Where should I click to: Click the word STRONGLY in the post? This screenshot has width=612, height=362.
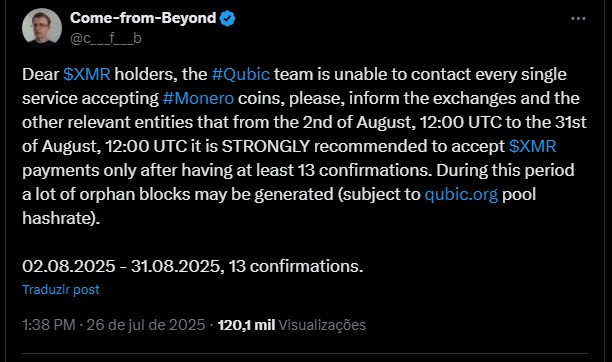(x=266, y=146)
